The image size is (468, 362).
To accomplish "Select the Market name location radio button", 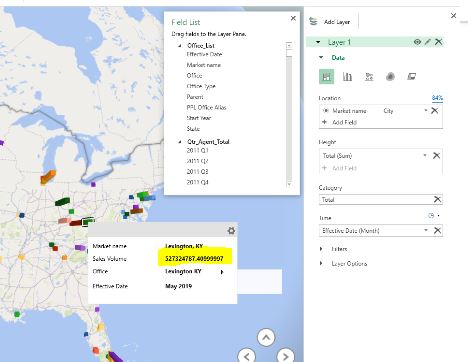I will tap(326, 111).
